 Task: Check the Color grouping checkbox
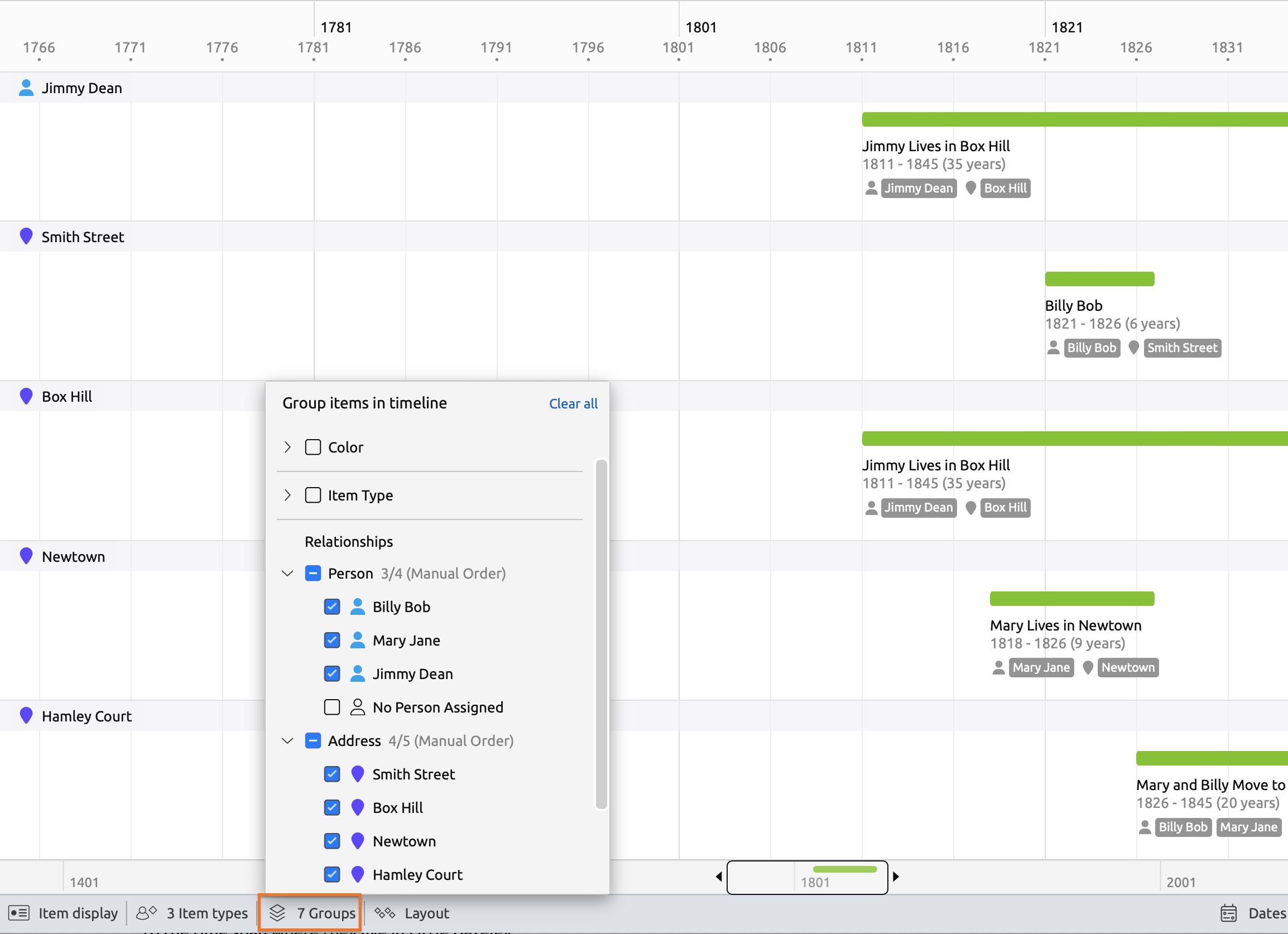click(x=313, y=447)
